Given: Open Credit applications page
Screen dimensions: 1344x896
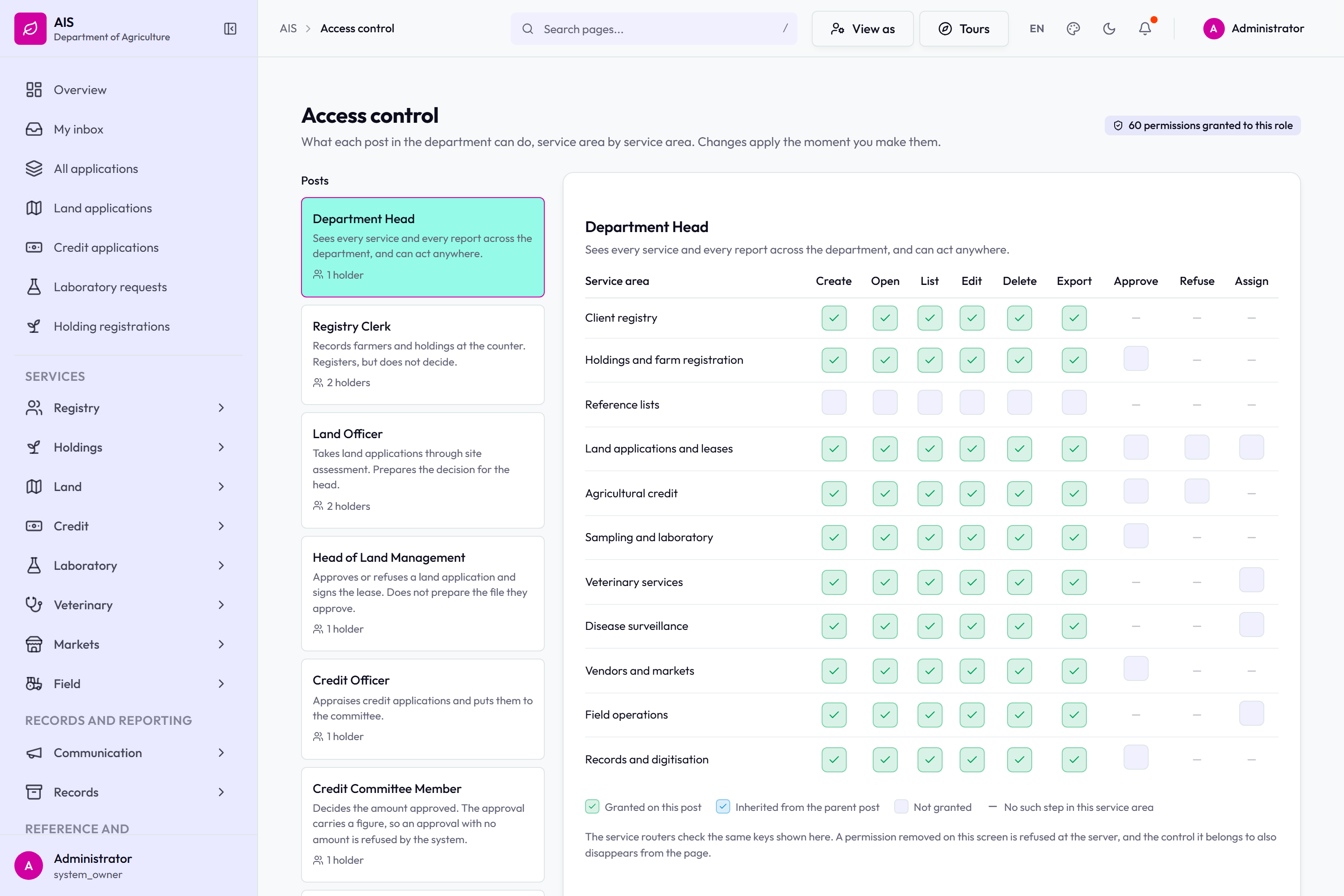Looking at the screenshot, I should (x=129, y=247).
